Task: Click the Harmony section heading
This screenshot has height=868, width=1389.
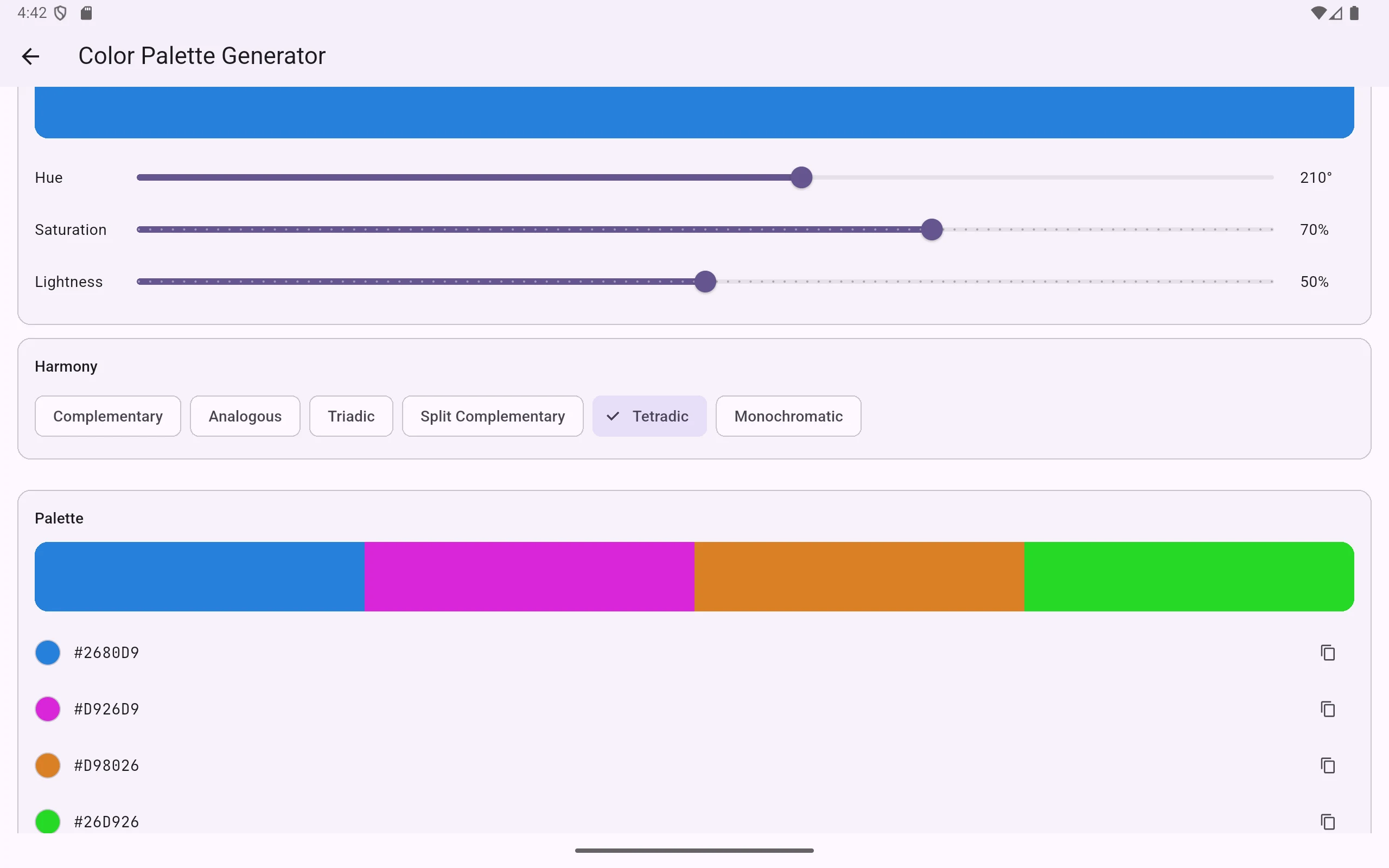Action: pos(66,366)
